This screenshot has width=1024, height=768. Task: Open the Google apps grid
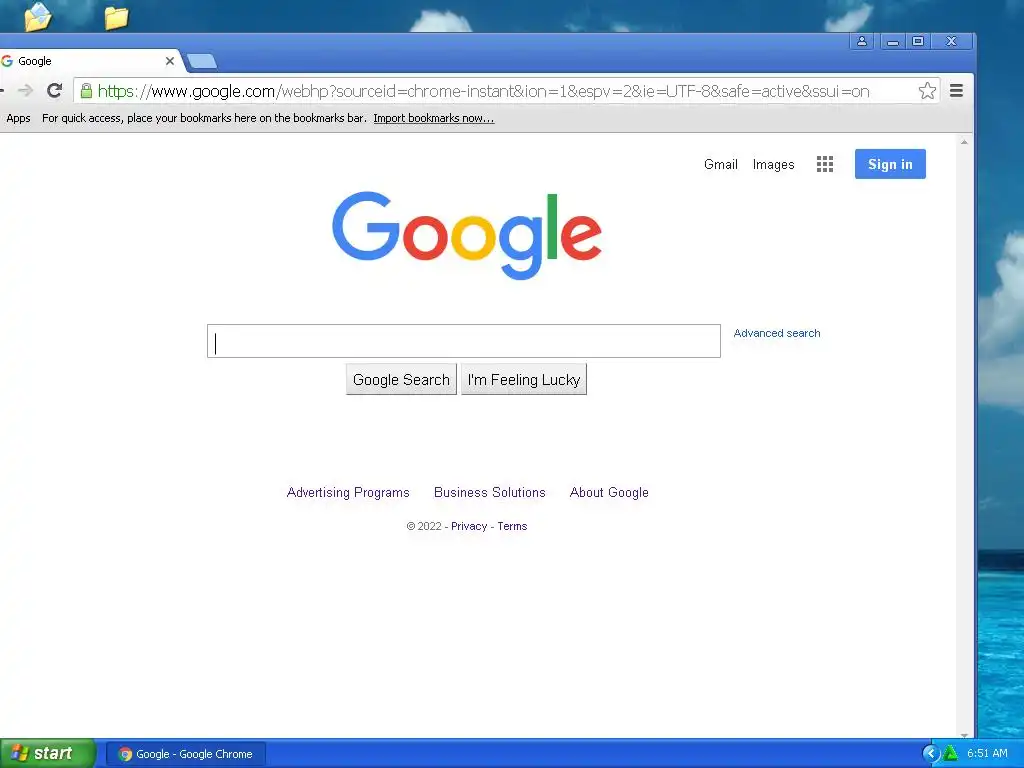[825, 164]
